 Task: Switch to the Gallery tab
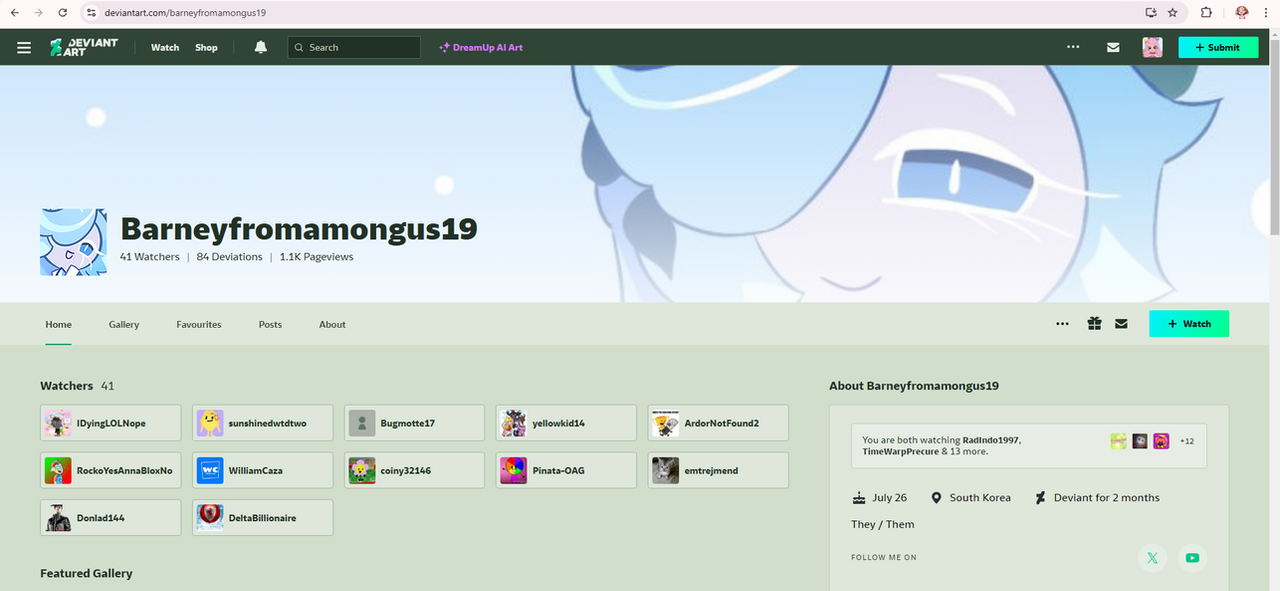coord(124,324)
